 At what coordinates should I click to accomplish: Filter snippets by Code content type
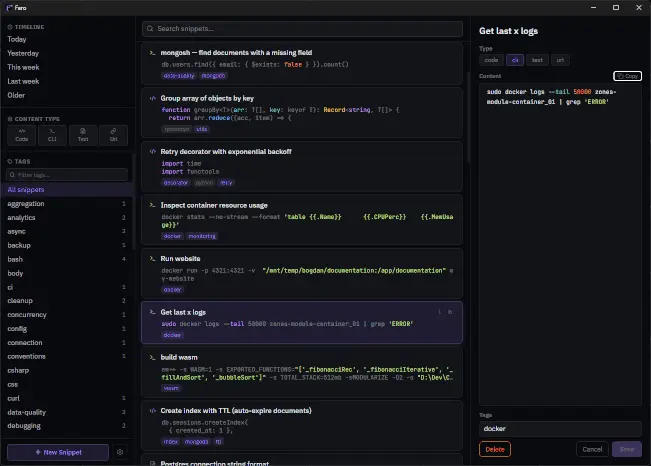[22, 135]
